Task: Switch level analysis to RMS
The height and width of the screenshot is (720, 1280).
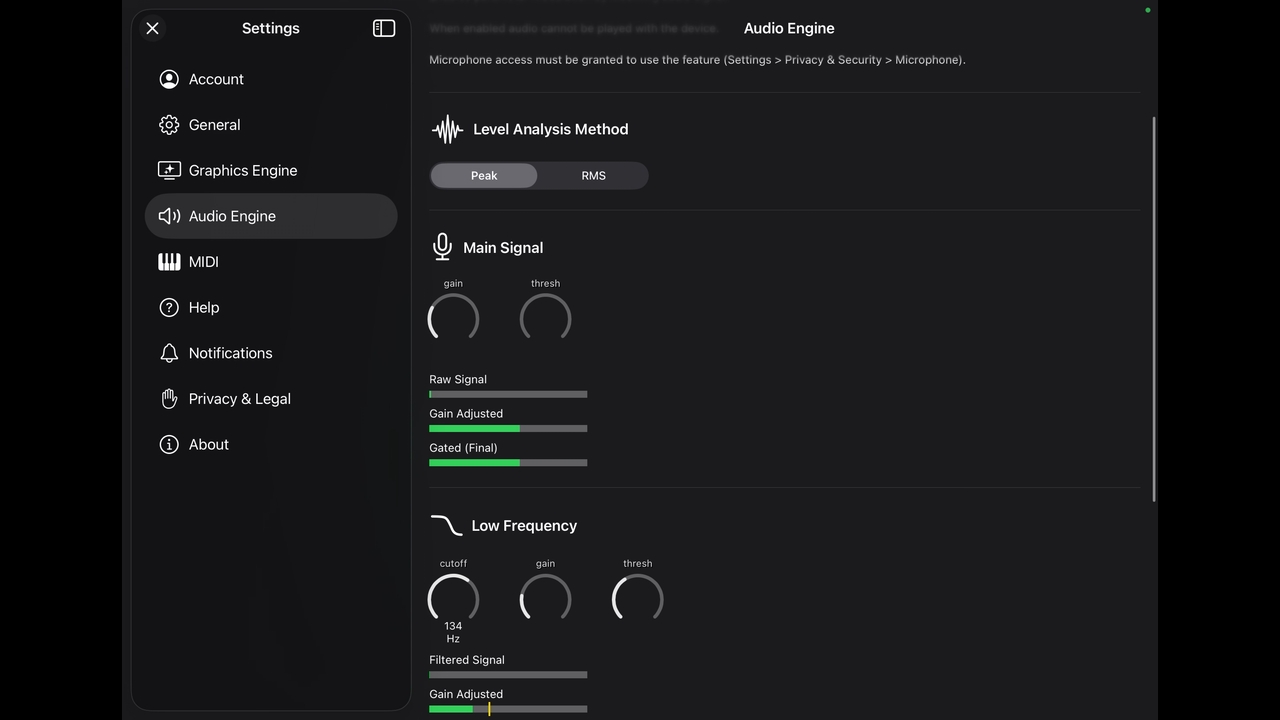Action: (x=593, y=176)
